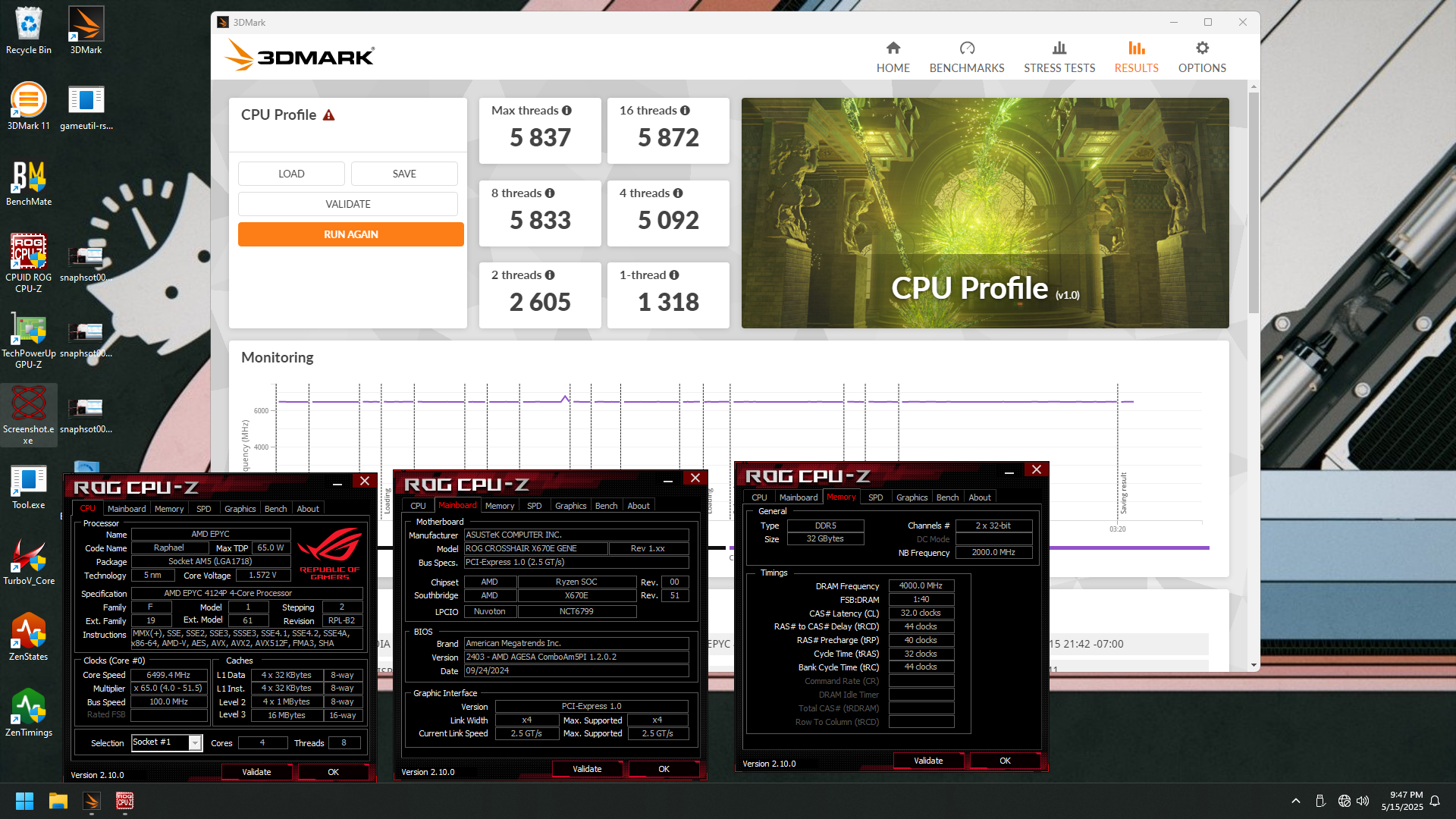Open the 3DMark desktop shortcut

click(x=86, y=30)
